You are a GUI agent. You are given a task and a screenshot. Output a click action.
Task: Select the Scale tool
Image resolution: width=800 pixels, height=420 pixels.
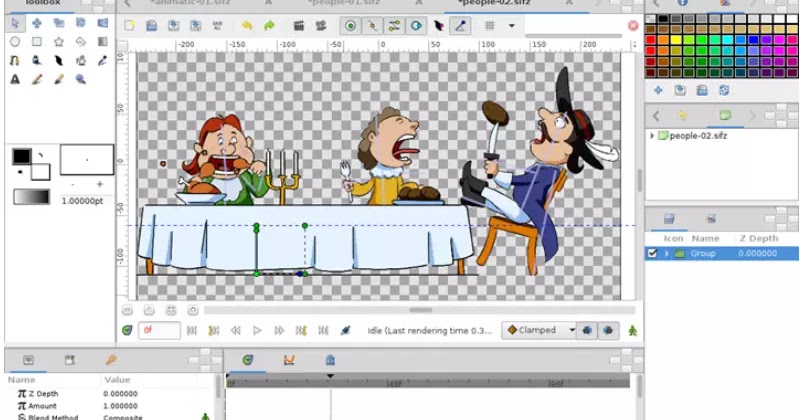point(59,23)
